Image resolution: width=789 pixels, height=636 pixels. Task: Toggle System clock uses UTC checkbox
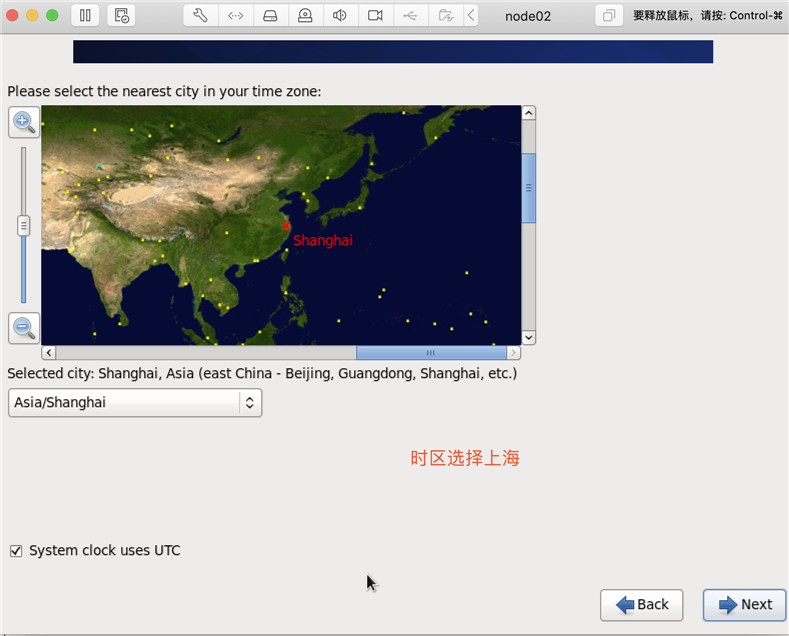pos(16,551)
